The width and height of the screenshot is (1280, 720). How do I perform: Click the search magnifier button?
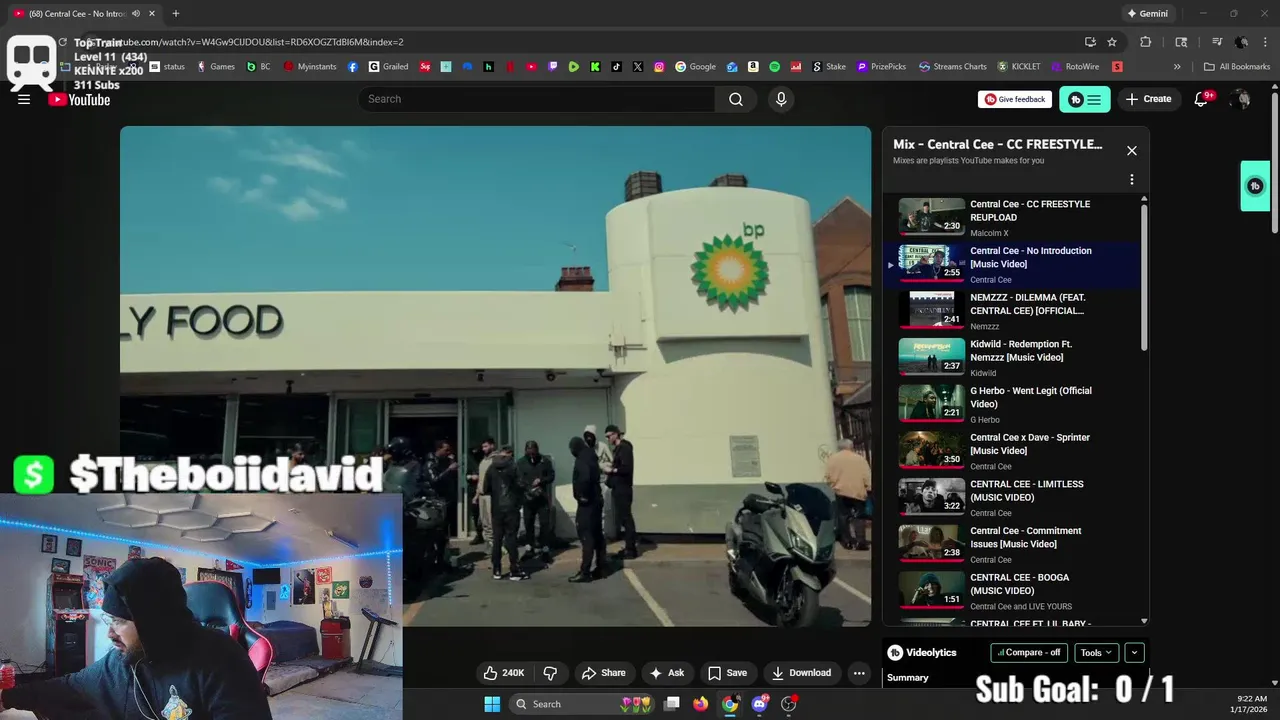pyautogui.click(x=736, y=99)
